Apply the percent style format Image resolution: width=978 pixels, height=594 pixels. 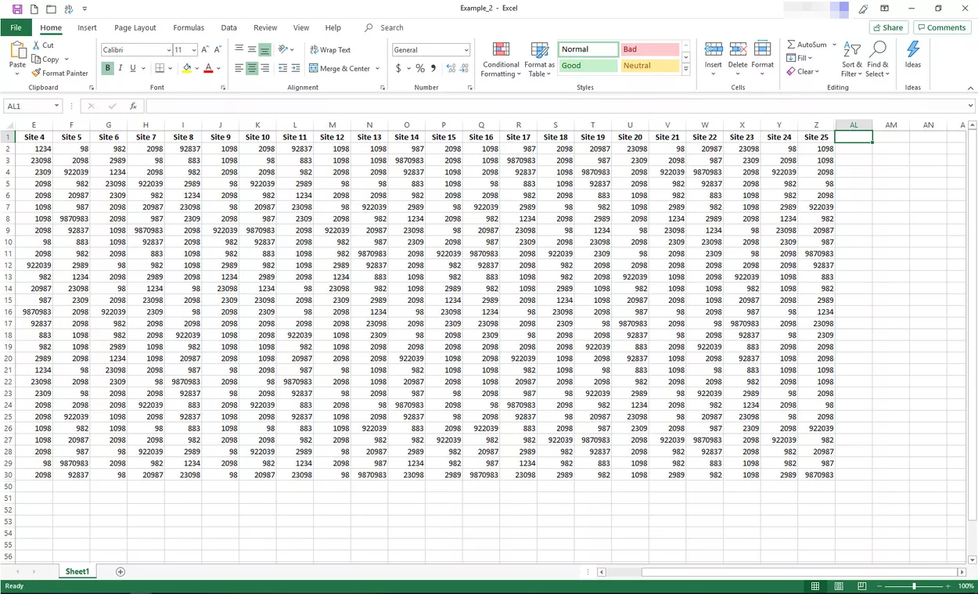(x=420, y=69)
